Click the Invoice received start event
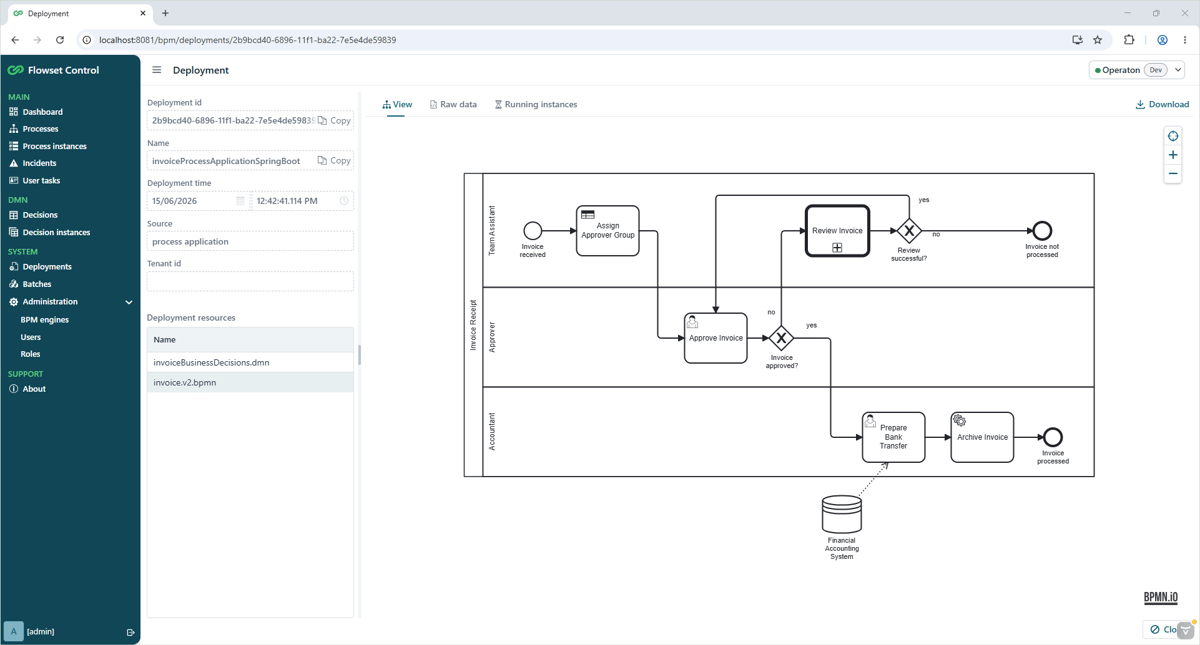Image resolution: width=1200 pixels, height=645 pixels. coord(533,231)
